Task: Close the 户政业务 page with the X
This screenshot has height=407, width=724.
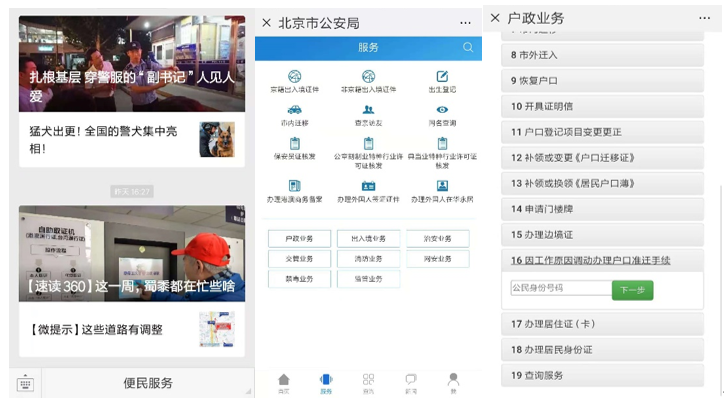Action: click(x=495, y=18)
